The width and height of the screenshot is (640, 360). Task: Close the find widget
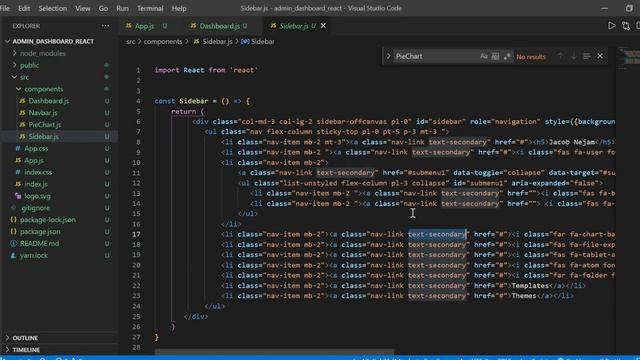coord(600,56)
